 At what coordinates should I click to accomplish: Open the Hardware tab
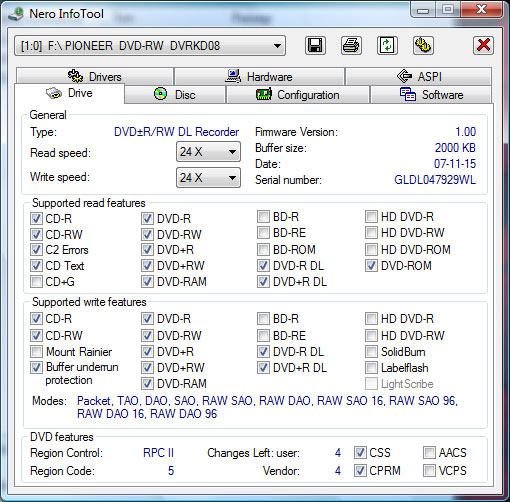[259, 76]
